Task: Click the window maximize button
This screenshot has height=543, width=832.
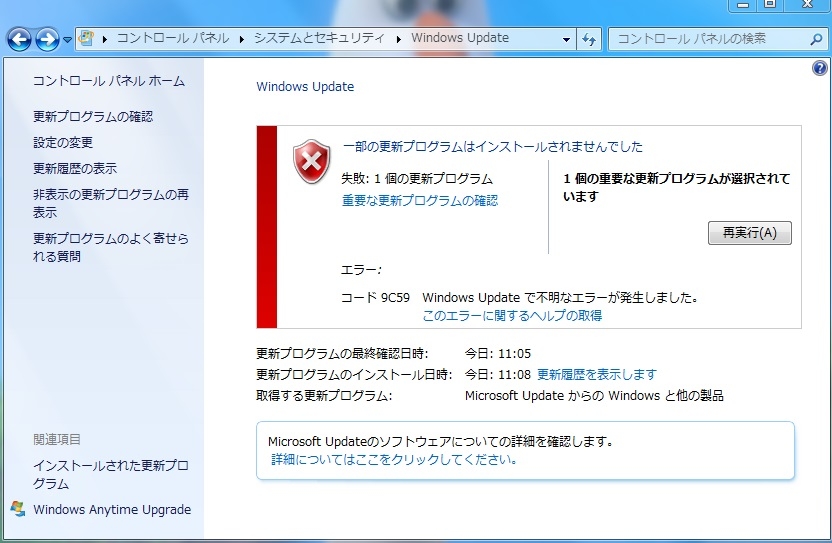Action: click(770, 5)
